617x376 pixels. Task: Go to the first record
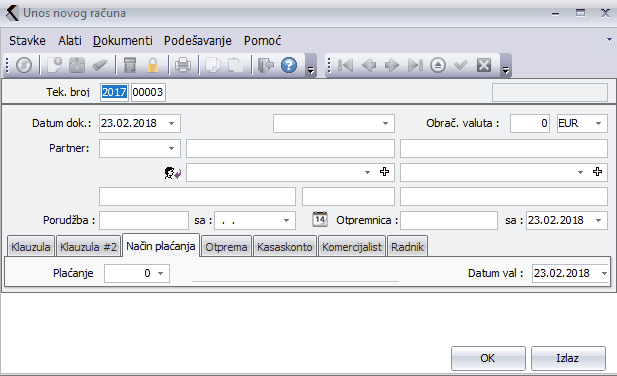click(x=345, y=65)
